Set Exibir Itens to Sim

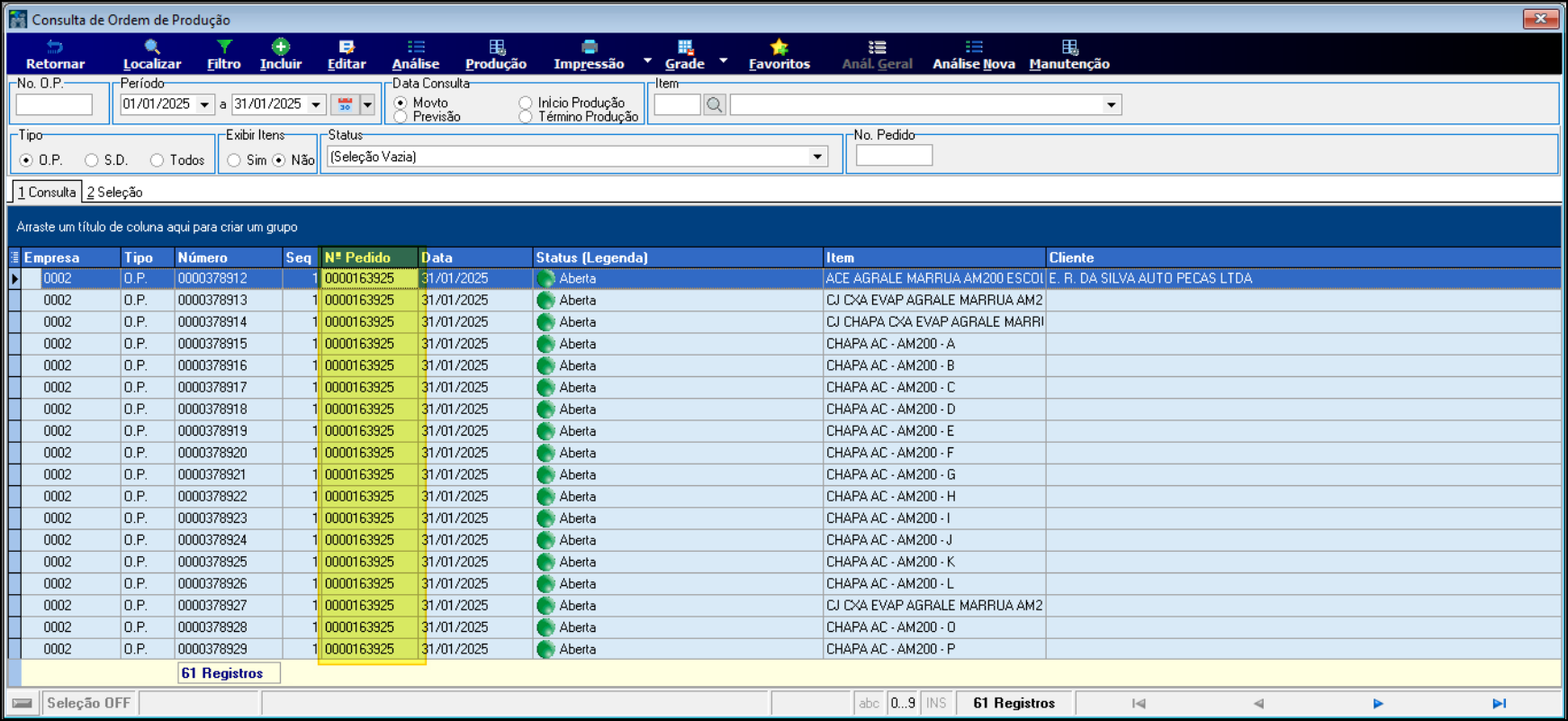pyautogui.click(x=234, y=160)
